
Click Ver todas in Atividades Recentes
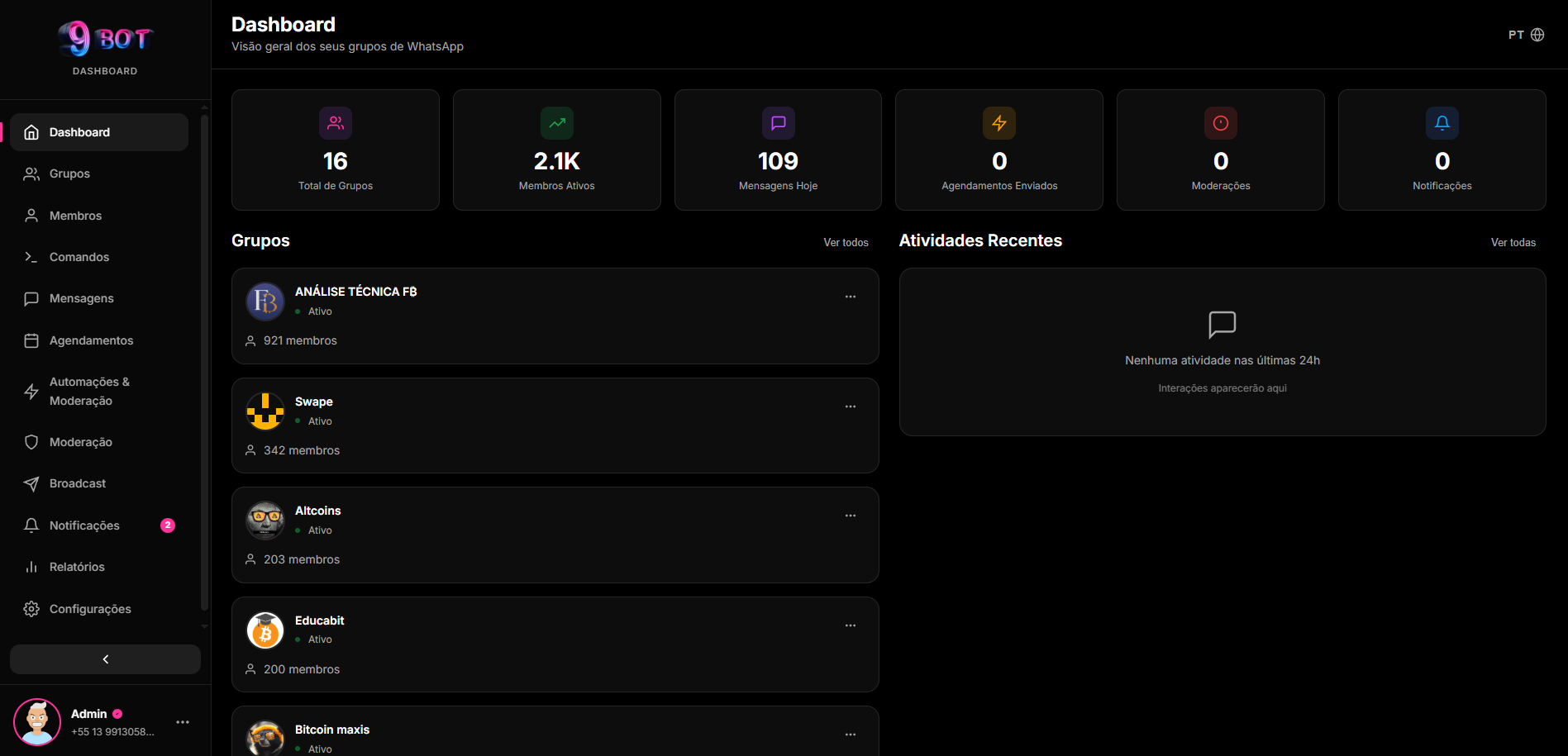1513,242
